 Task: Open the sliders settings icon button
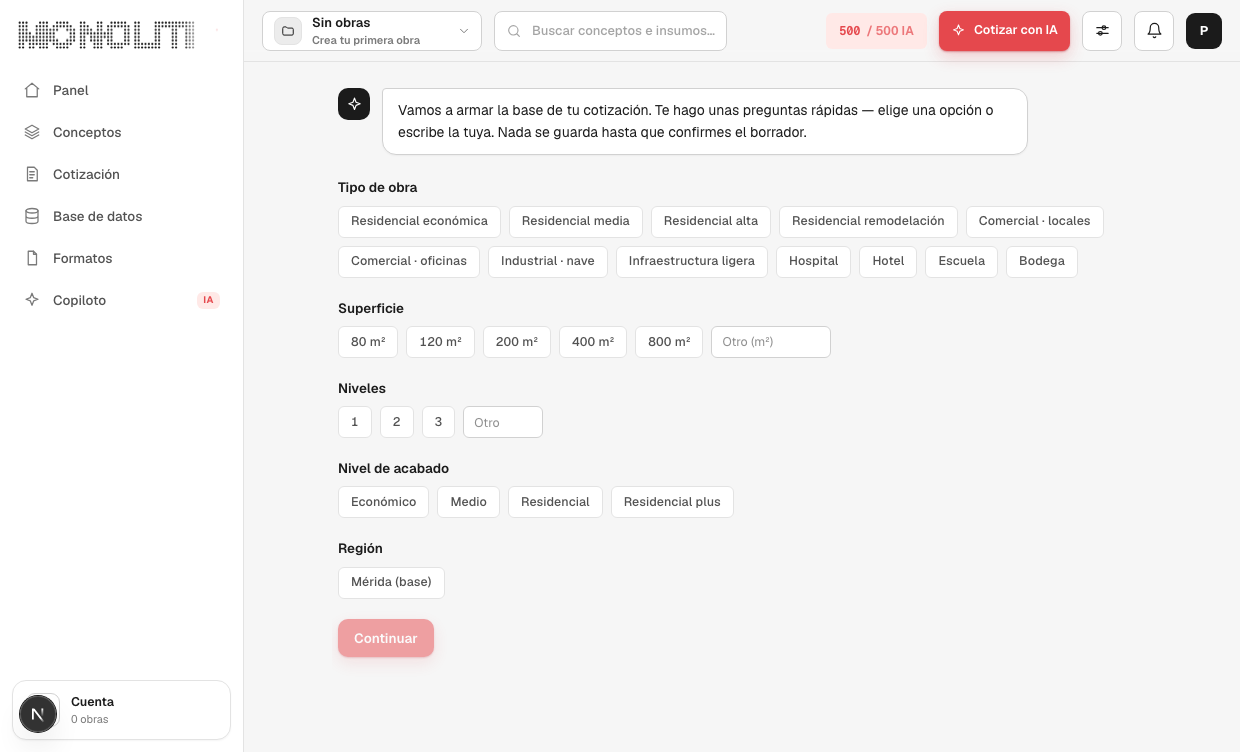pos(1102,31)
